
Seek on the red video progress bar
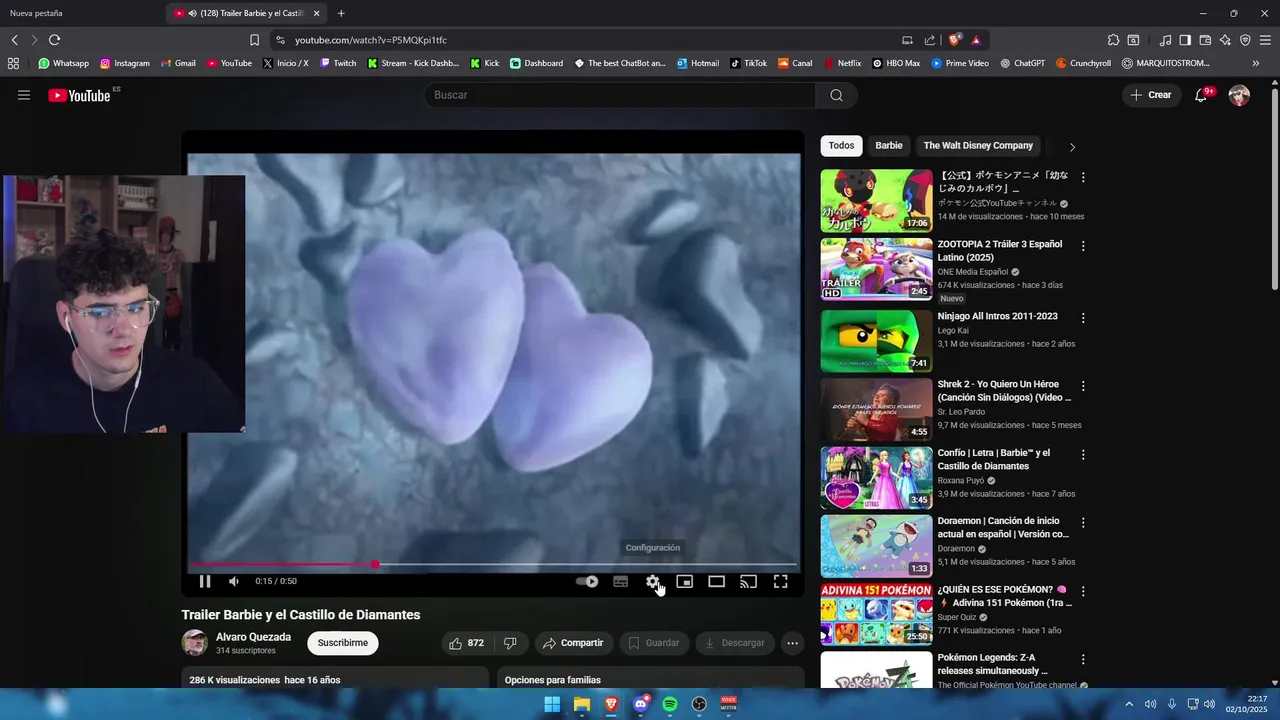pyautogui.click(x=494, y=565)
